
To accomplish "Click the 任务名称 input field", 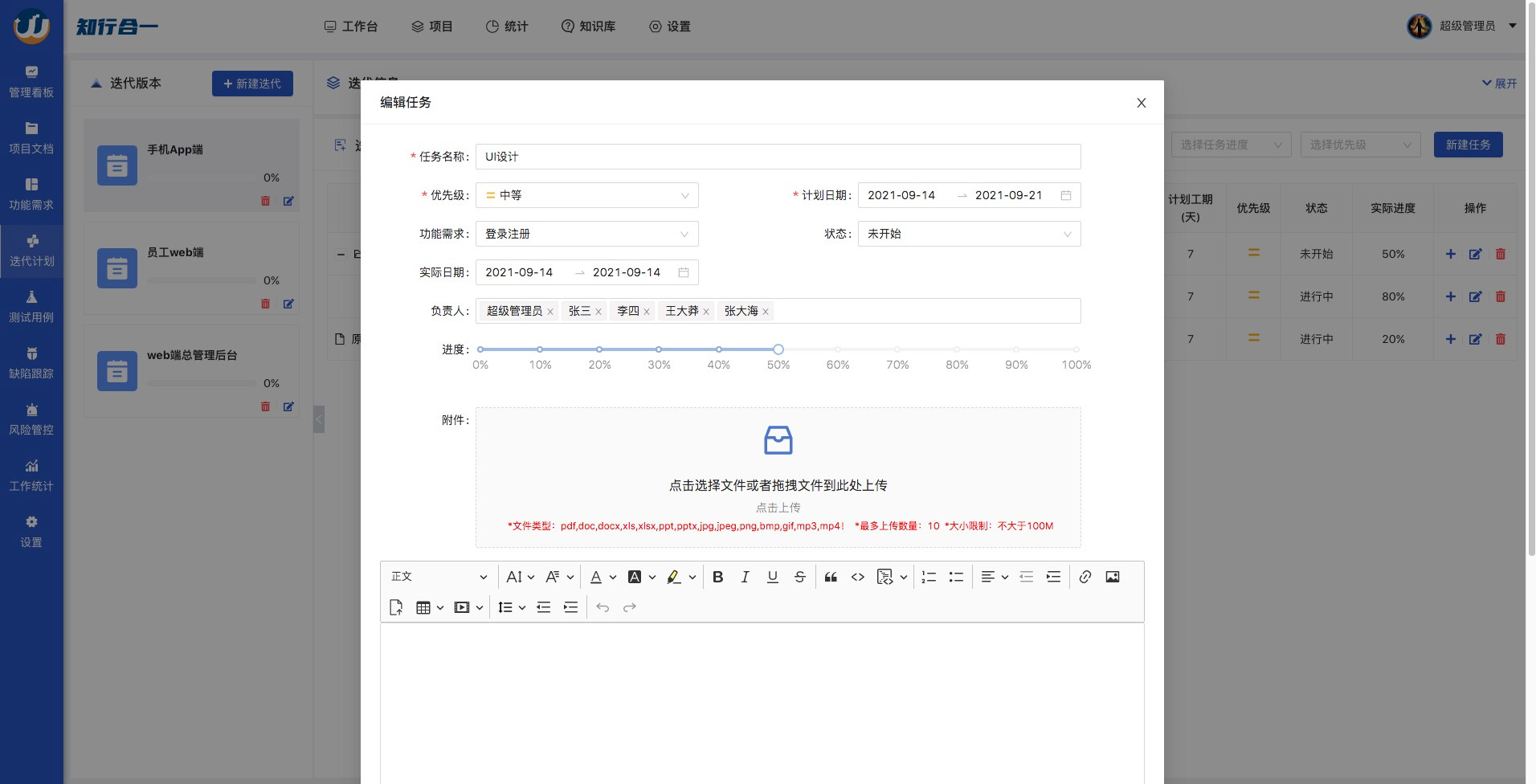I will pyautogui.click(x=778, y=157).
